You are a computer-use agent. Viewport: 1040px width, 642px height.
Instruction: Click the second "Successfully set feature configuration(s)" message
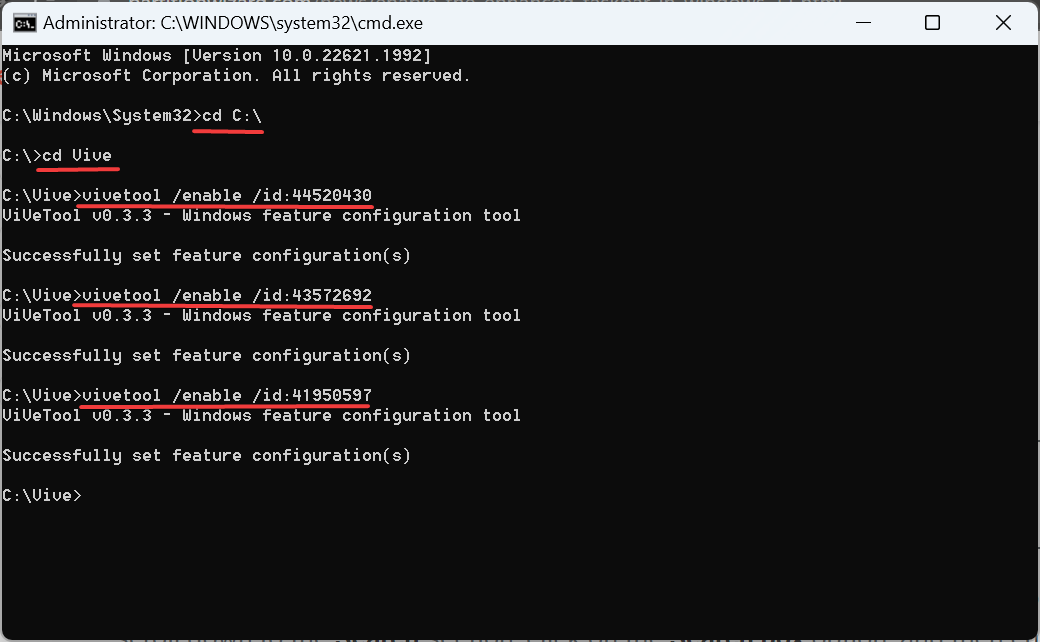(x=206, y=356)
